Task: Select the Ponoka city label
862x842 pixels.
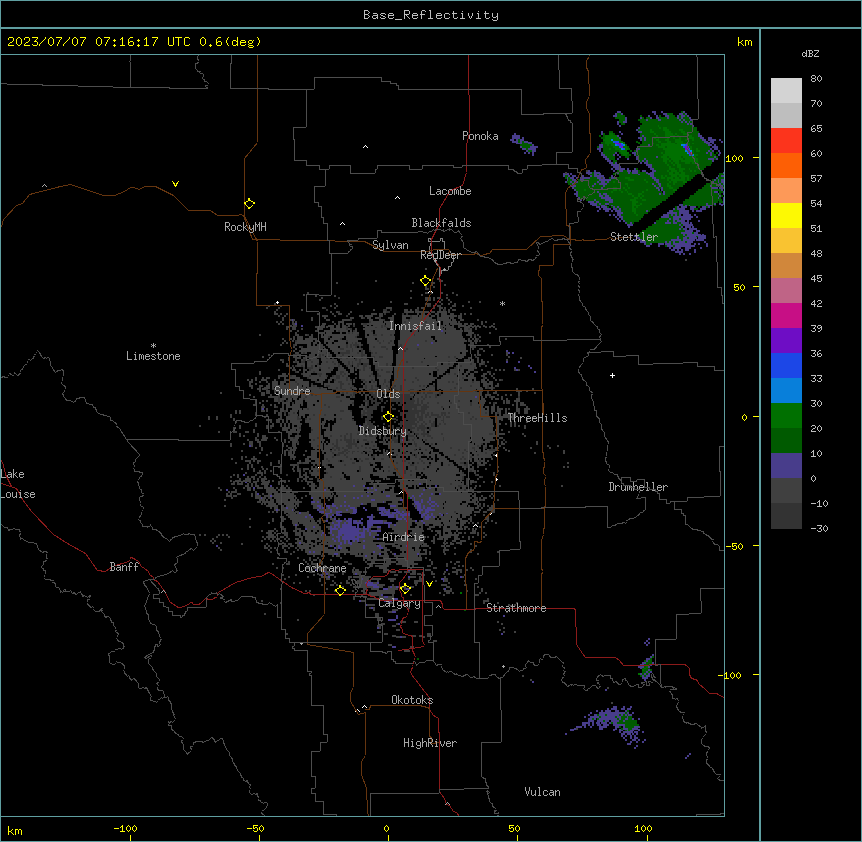Action: 480,136
